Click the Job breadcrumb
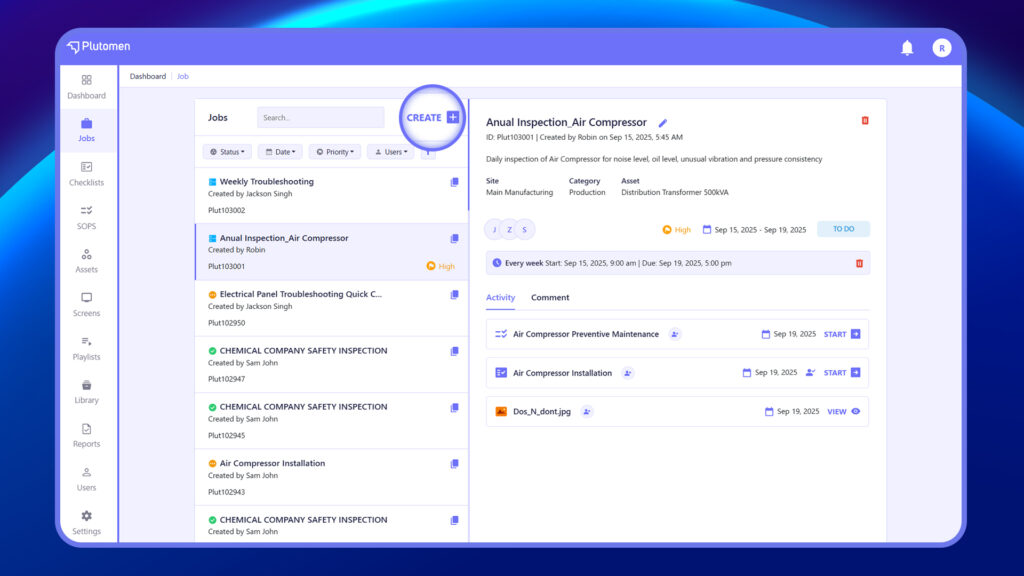 point(183,76)
